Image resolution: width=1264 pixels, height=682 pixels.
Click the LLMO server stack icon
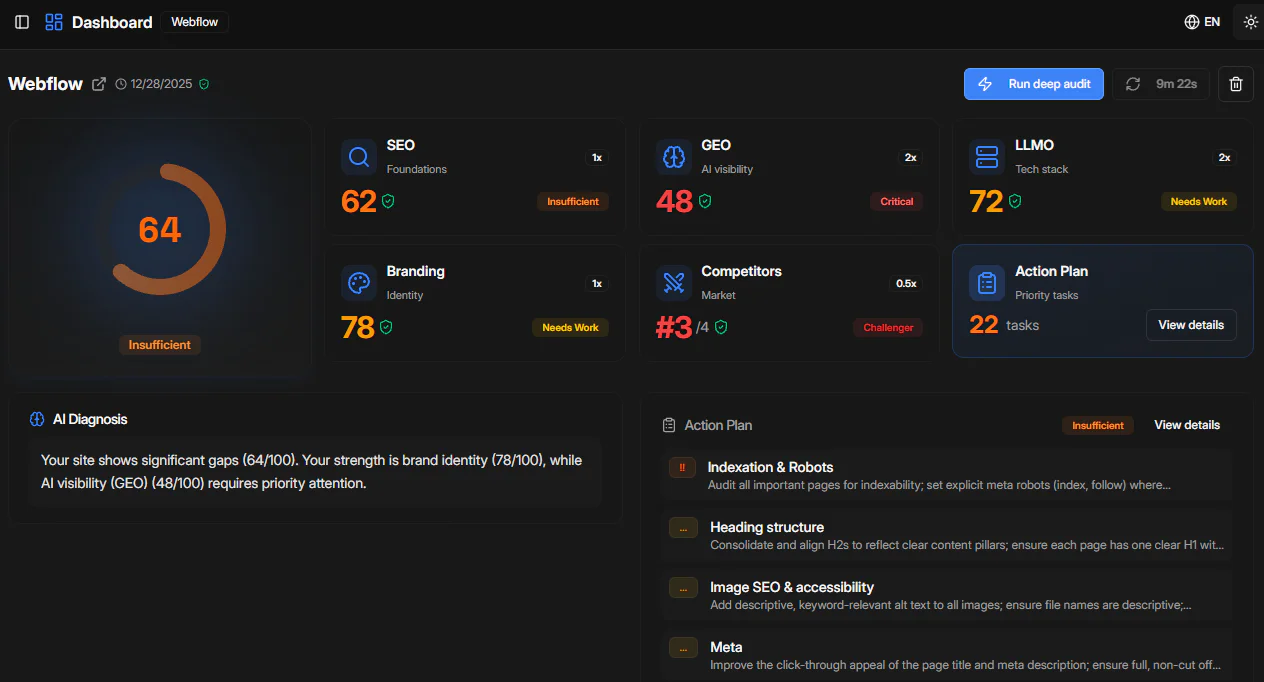tap(987, 157)
